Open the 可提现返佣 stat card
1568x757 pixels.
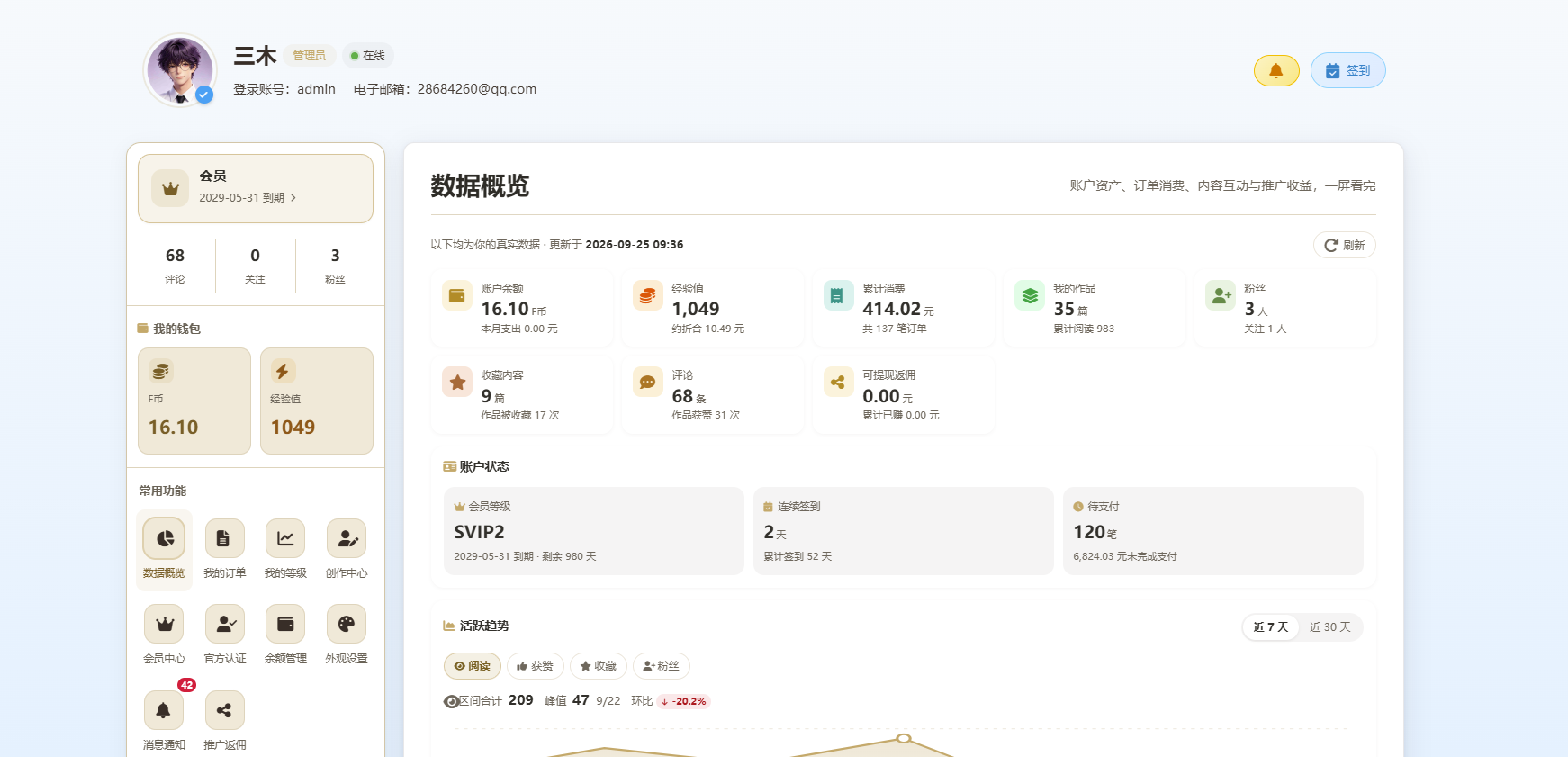click(904, 394)
